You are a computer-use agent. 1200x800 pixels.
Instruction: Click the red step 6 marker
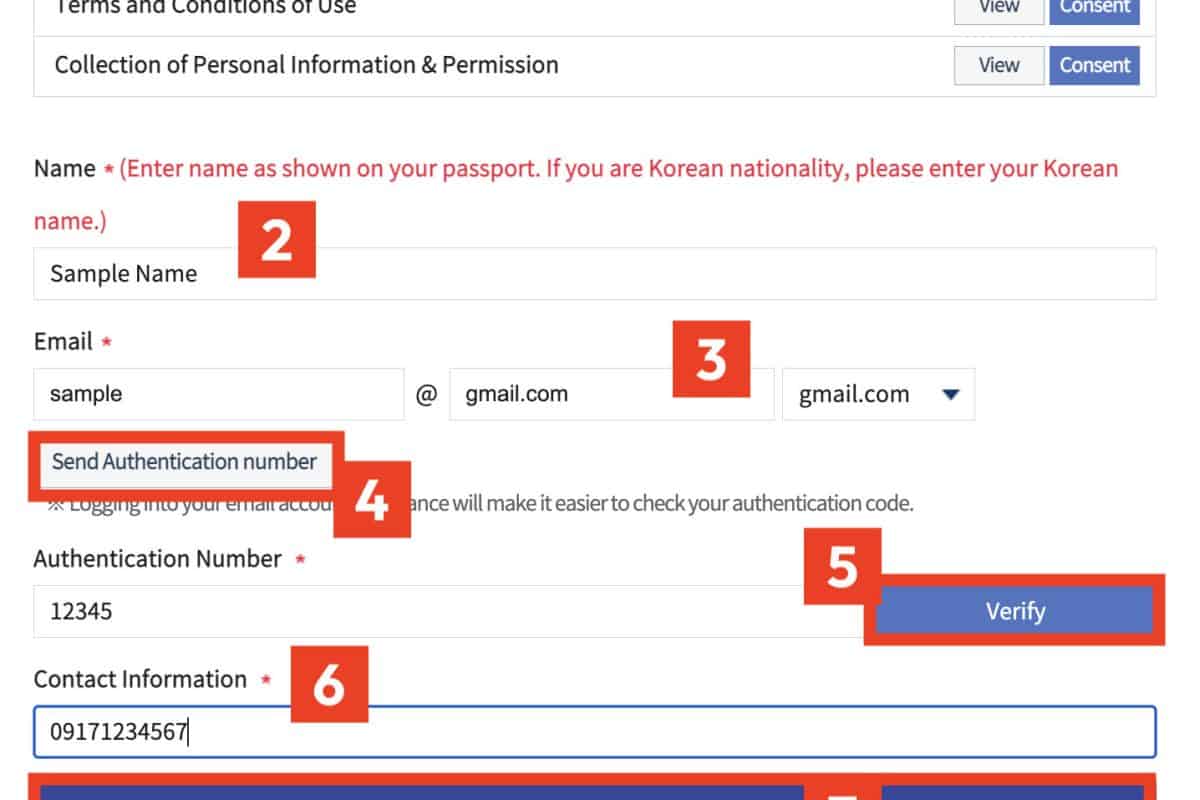pyautogui.click(x=329, y=684)
